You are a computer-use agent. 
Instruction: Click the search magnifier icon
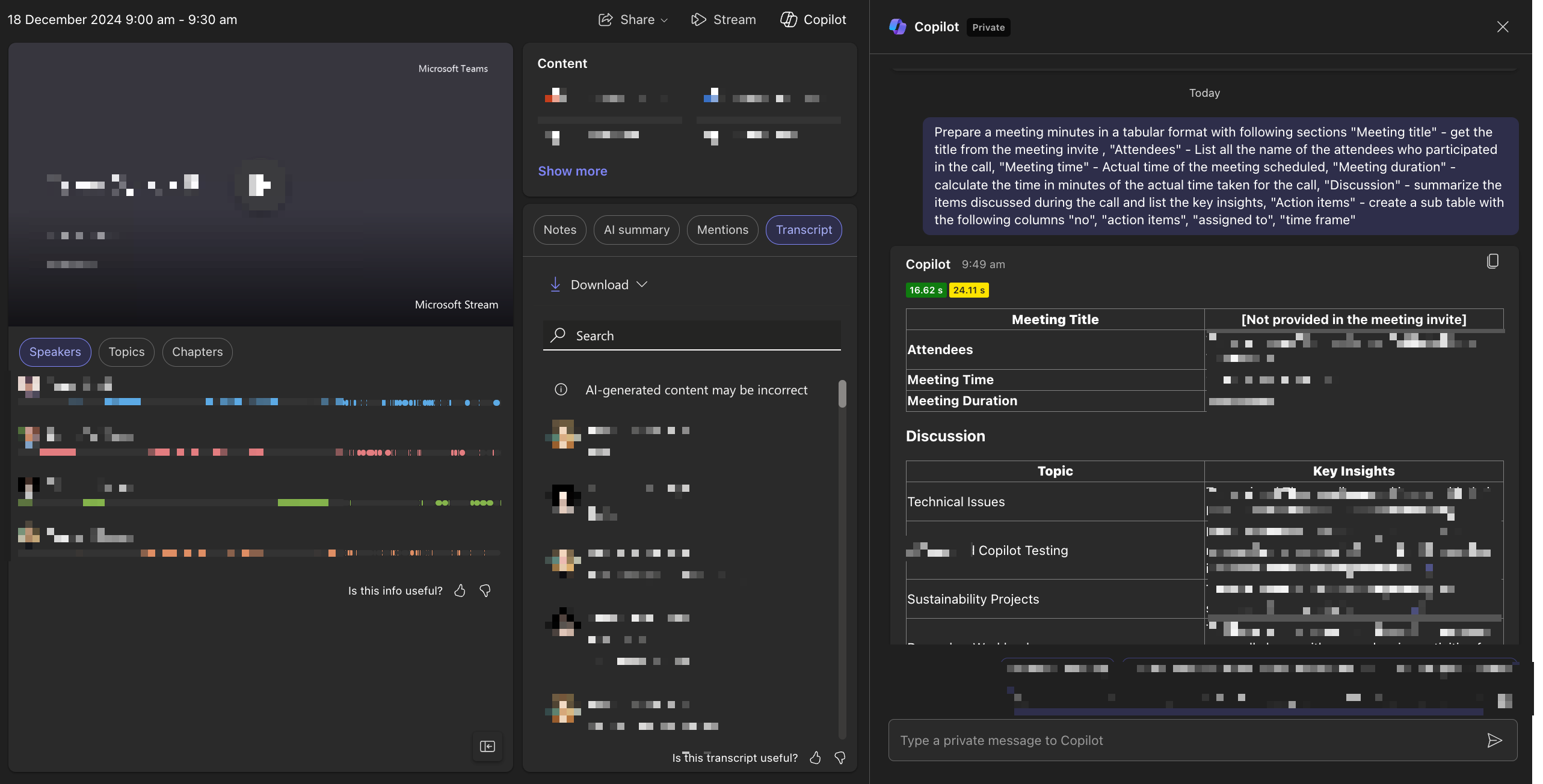558,335
